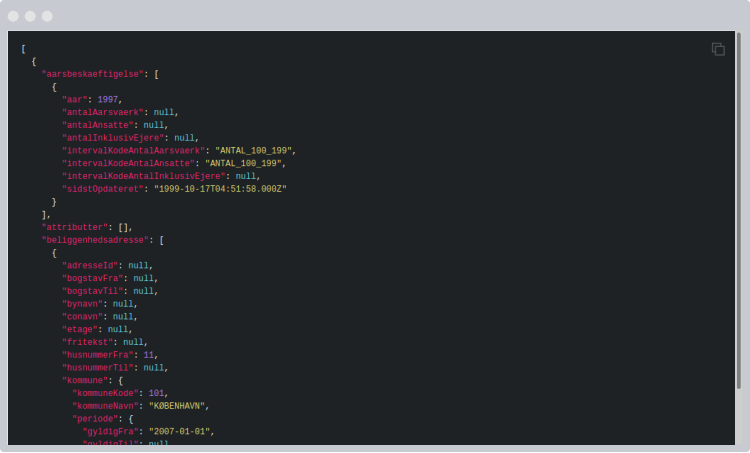Click the "sidstOpdateret" key
This screenshot has height=453, width=750.
pyautogui.click(x=103, y=189)
